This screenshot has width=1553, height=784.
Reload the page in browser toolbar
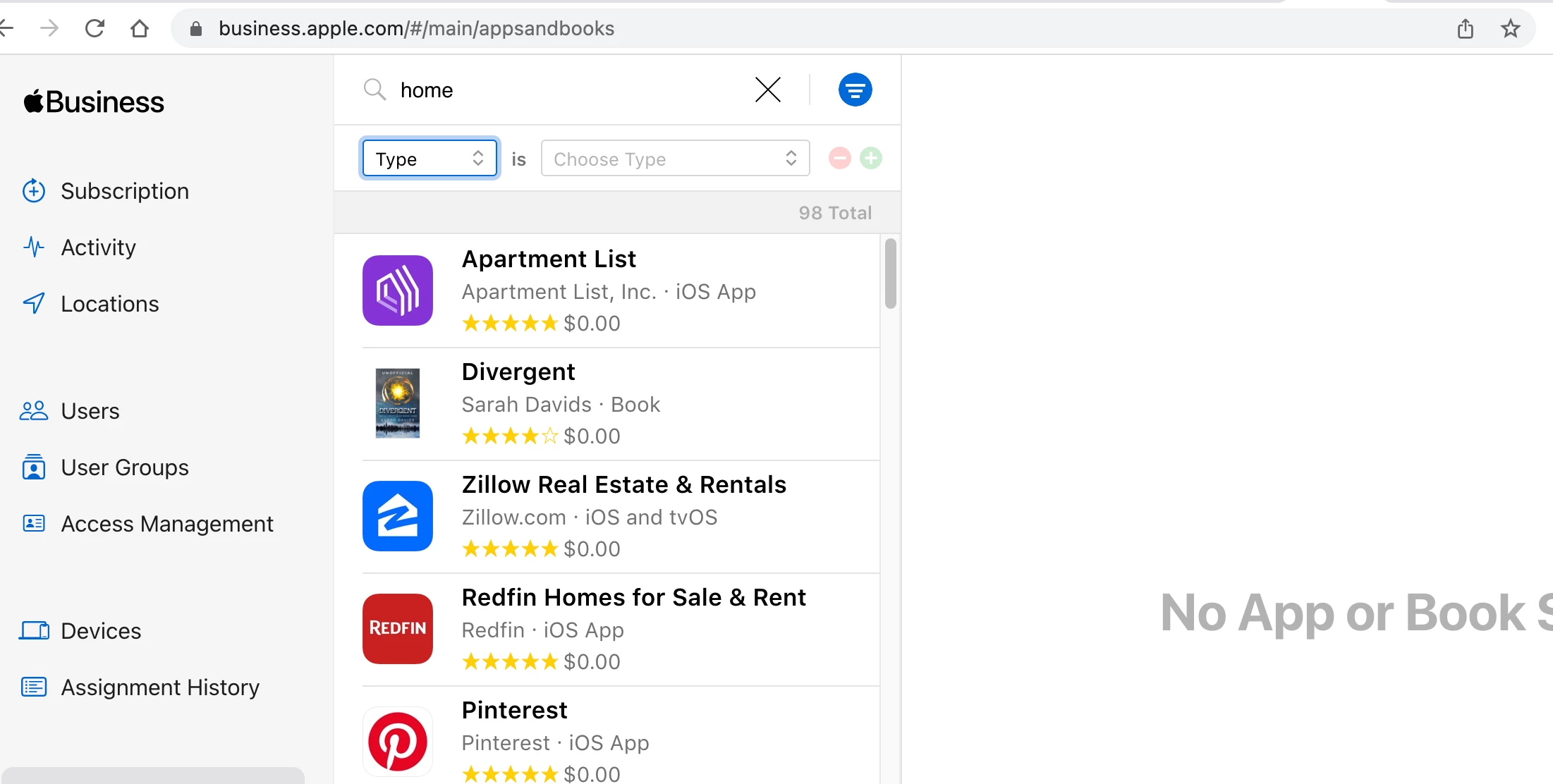pyautogui.click(x=95, y=29)
